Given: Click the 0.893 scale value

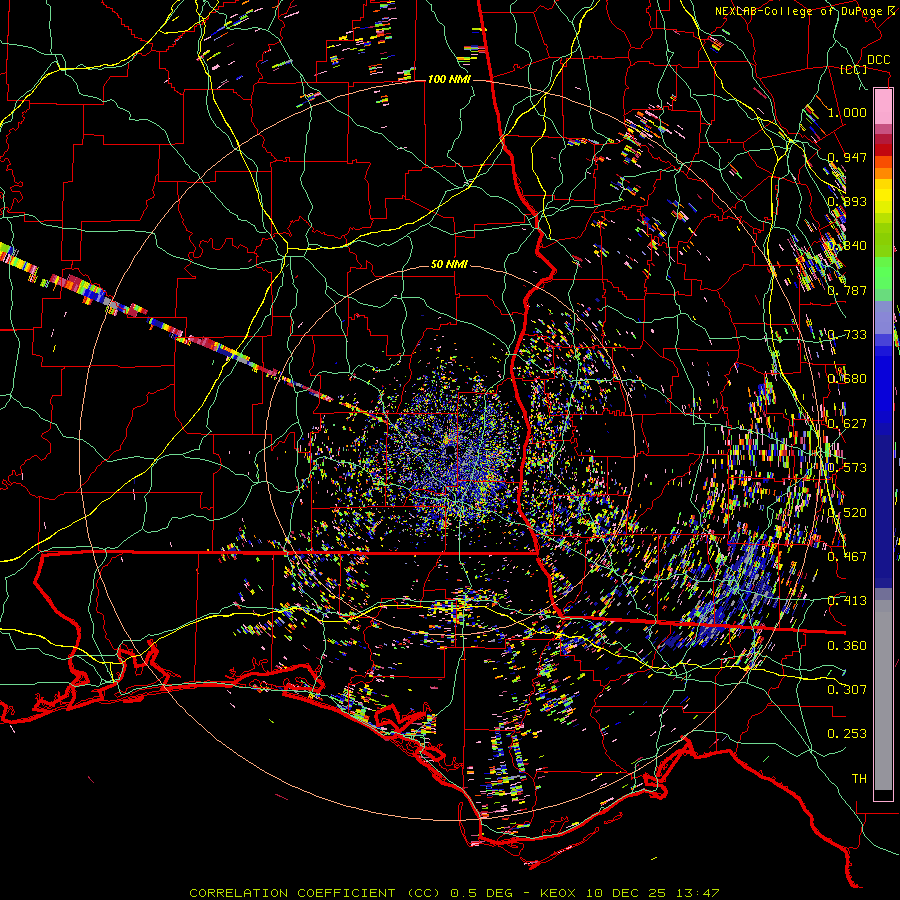Looking at the screenshot, I should (847, 201).
